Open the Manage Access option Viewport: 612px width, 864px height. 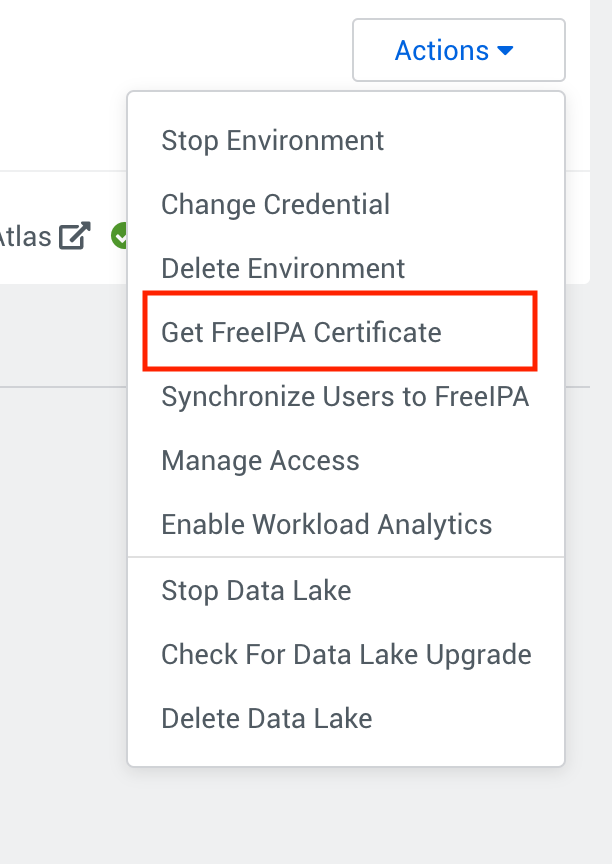[260, 461]
